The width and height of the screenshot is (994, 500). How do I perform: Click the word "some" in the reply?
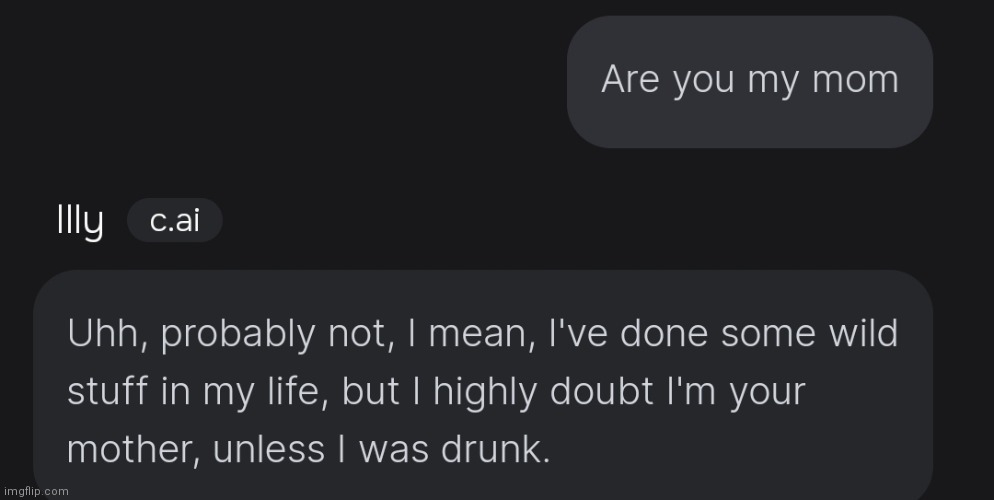(769, 334)
